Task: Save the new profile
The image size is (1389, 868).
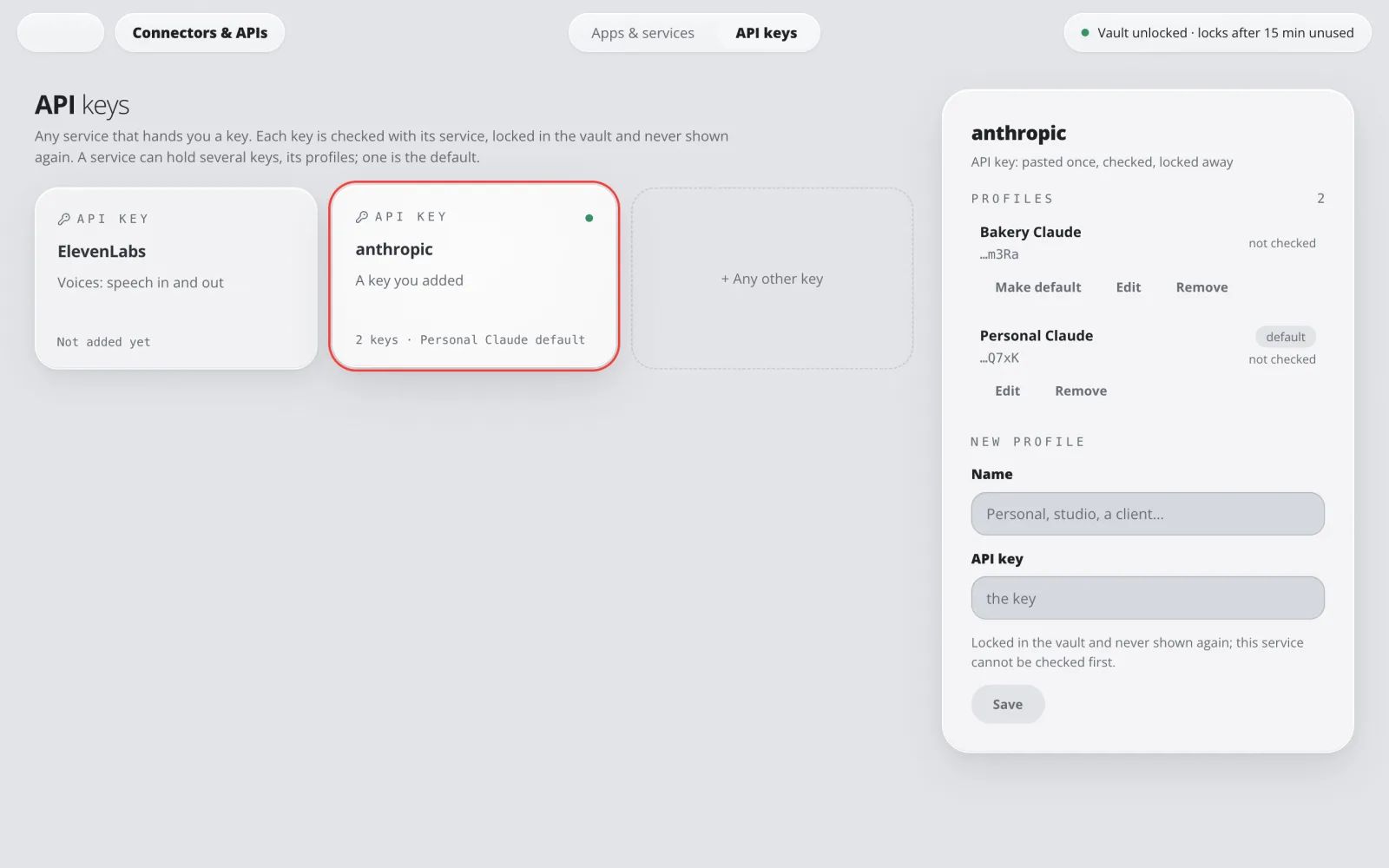Action: [x=1007, y=704]
